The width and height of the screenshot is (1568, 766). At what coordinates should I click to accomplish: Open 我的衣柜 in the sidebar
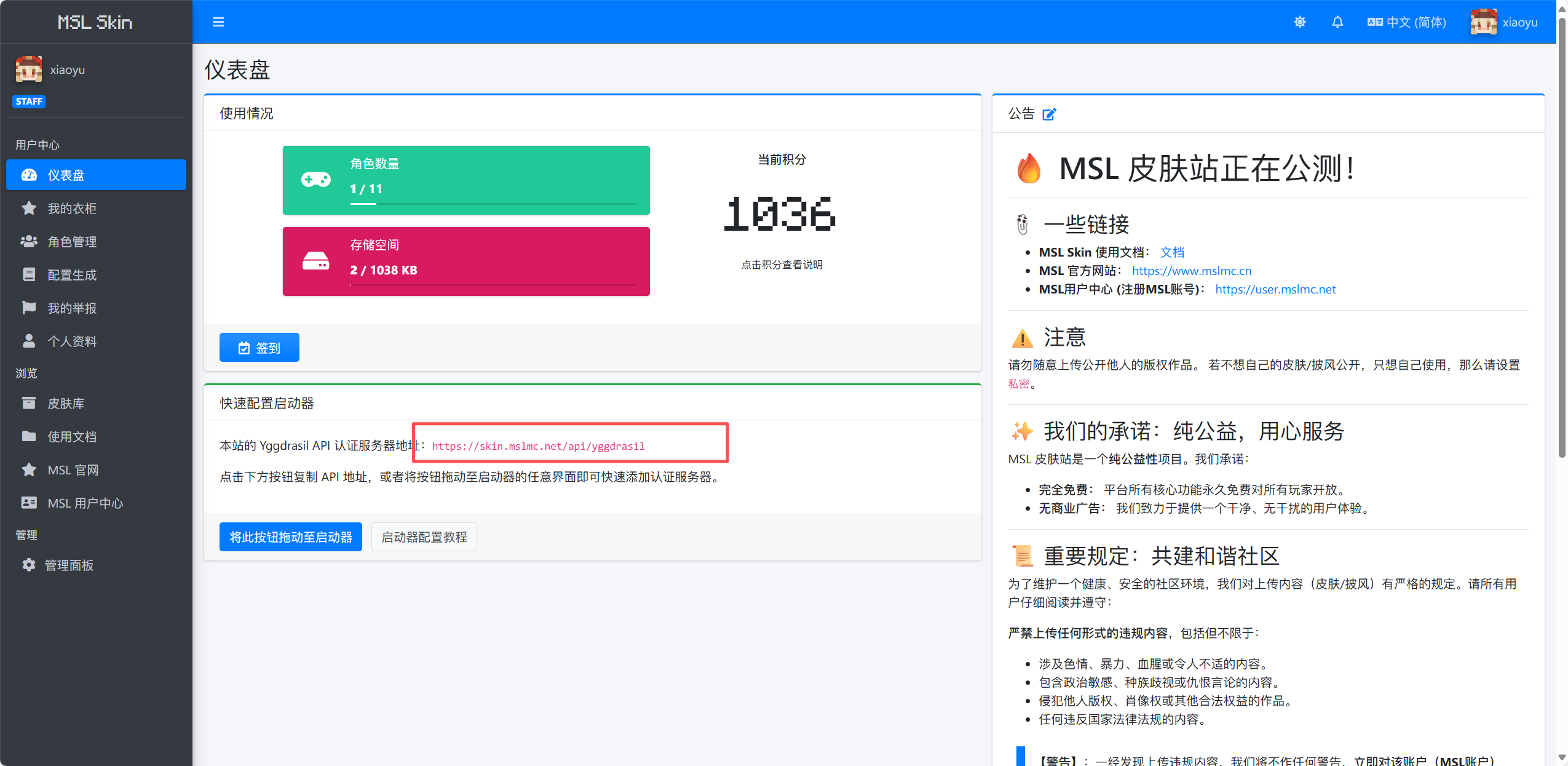(x=72, y=209)
